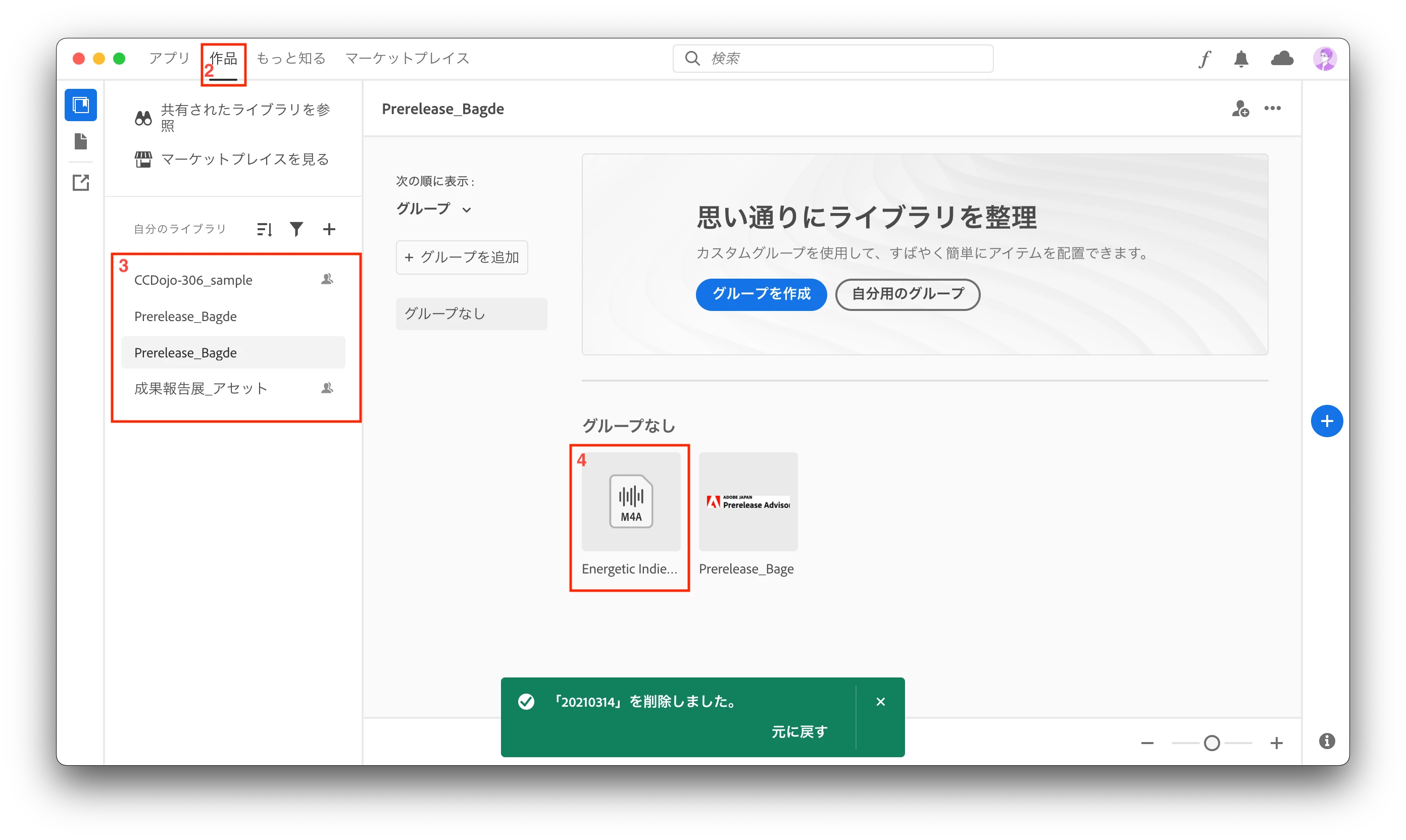1406x840 pixels.
Task: Click the external link sidebar icon
Action: tap(80, 182)
